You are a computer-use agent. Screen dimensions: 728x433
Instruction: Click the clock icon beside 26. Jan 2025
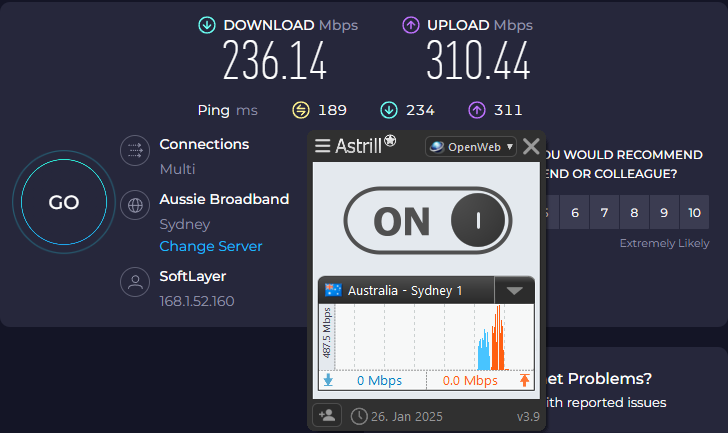[x=359, y=416]
